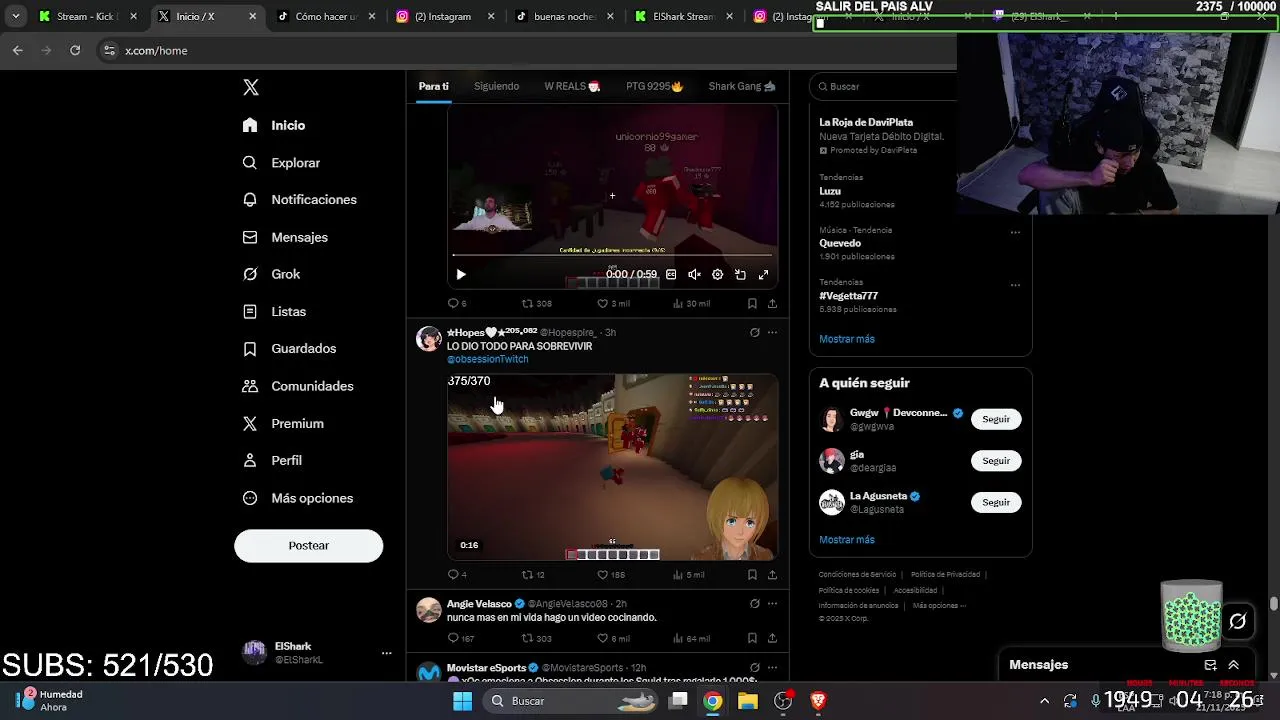Screen dimensions: 1280x720
Task: Switch to the Siguiendo timeline tab
Action: point(496,86)
